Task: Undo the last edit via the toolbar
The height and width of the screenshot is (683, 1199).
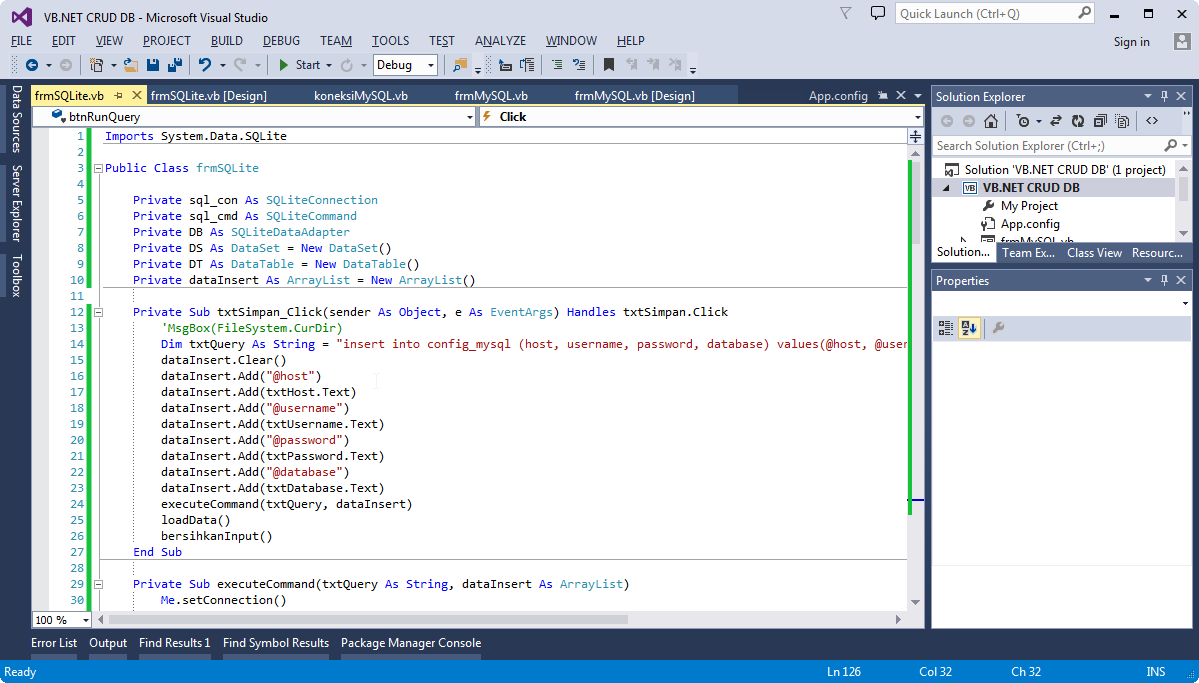Action: (x=204, y=65)
